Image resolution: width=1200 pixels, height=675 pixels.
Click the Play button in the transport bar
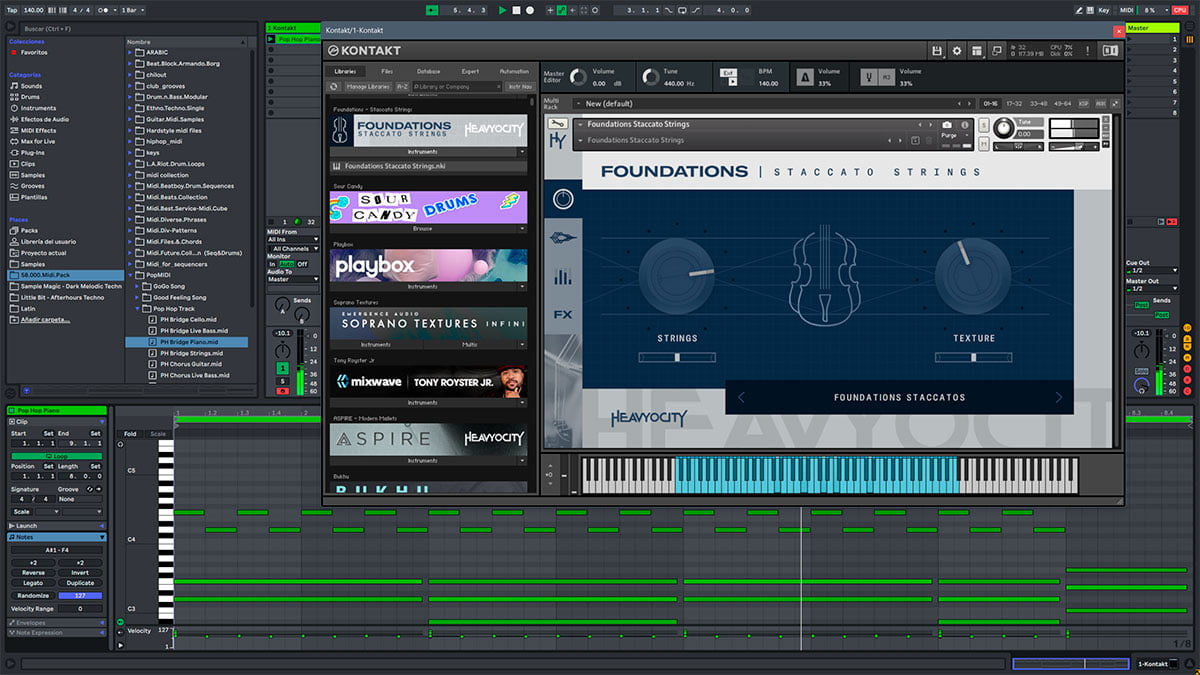tap(502, 10)
